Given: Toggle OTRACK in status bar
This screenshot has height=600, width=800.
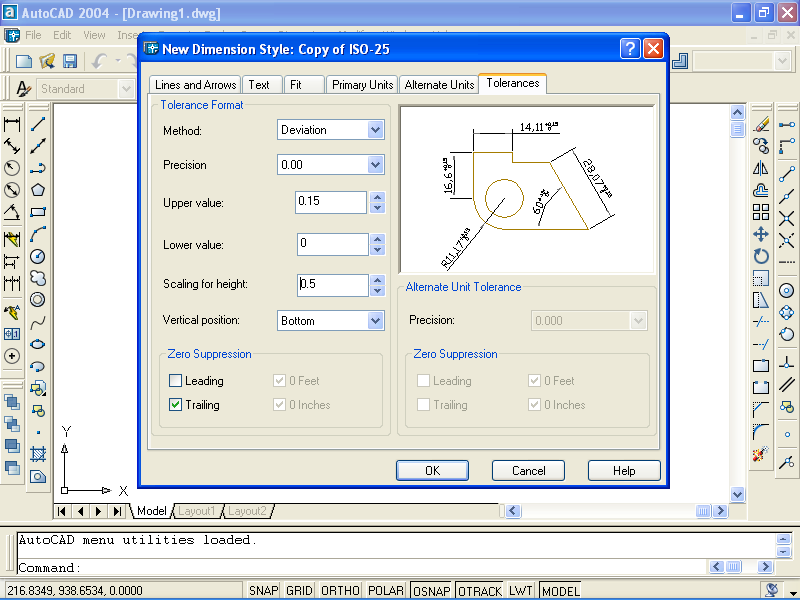Looking at the screenshot, I should click(480, 591).
